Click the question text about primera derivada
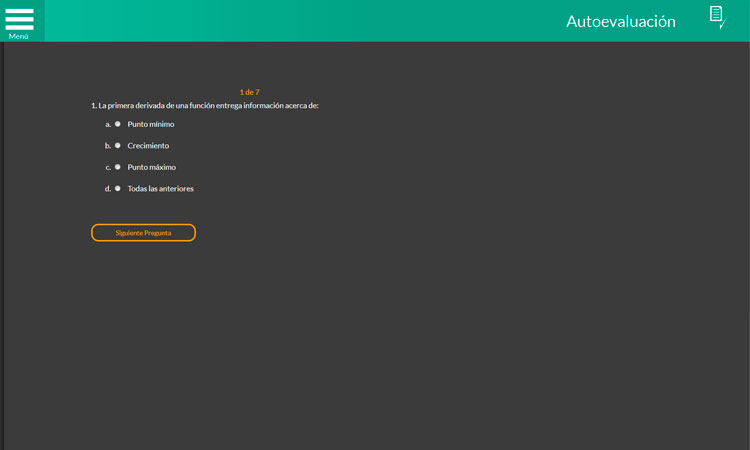Image resolution: width=750 pixels, height=450 pixels. (205, 105)
